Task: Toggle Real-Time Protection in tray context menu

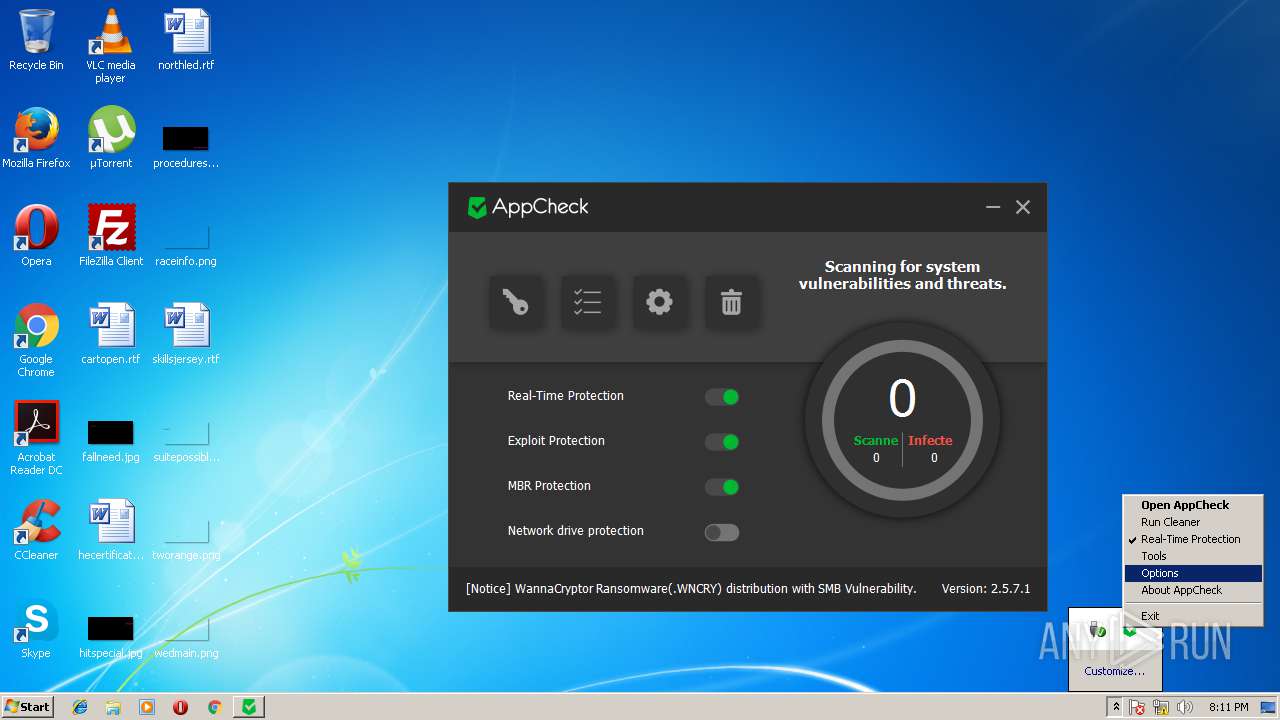Action: (1193, 539)
